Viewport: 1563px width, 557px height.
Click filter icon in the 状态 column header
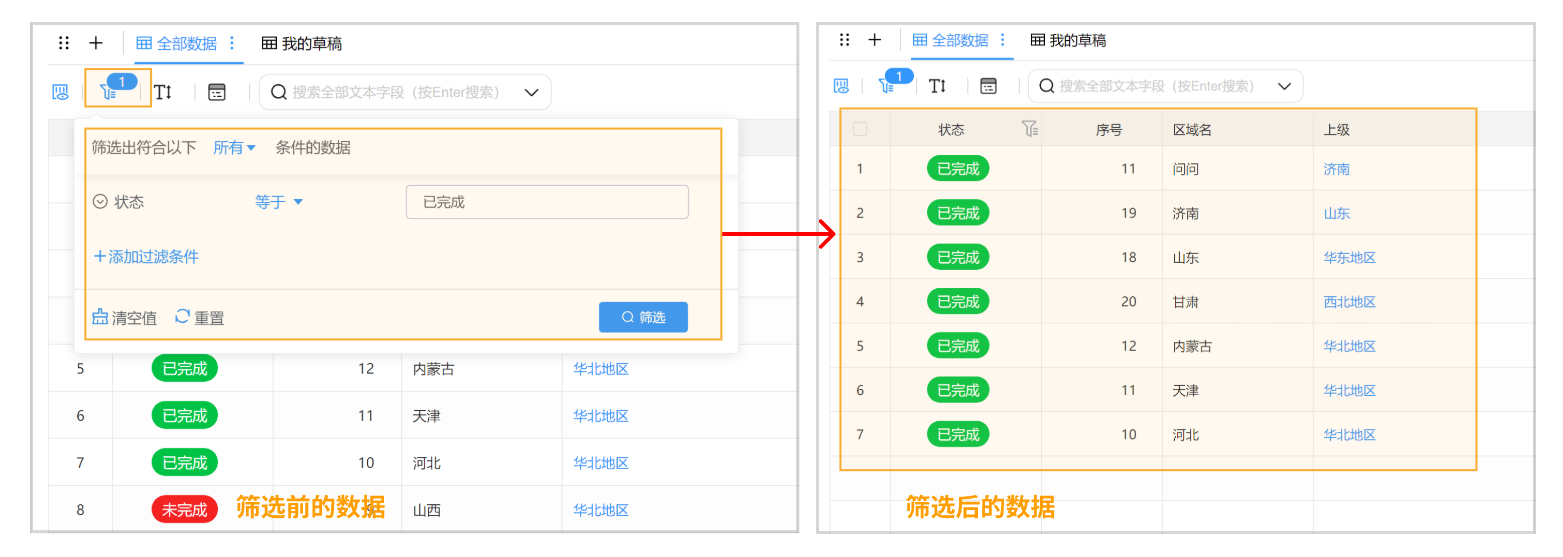[1030, 129]
